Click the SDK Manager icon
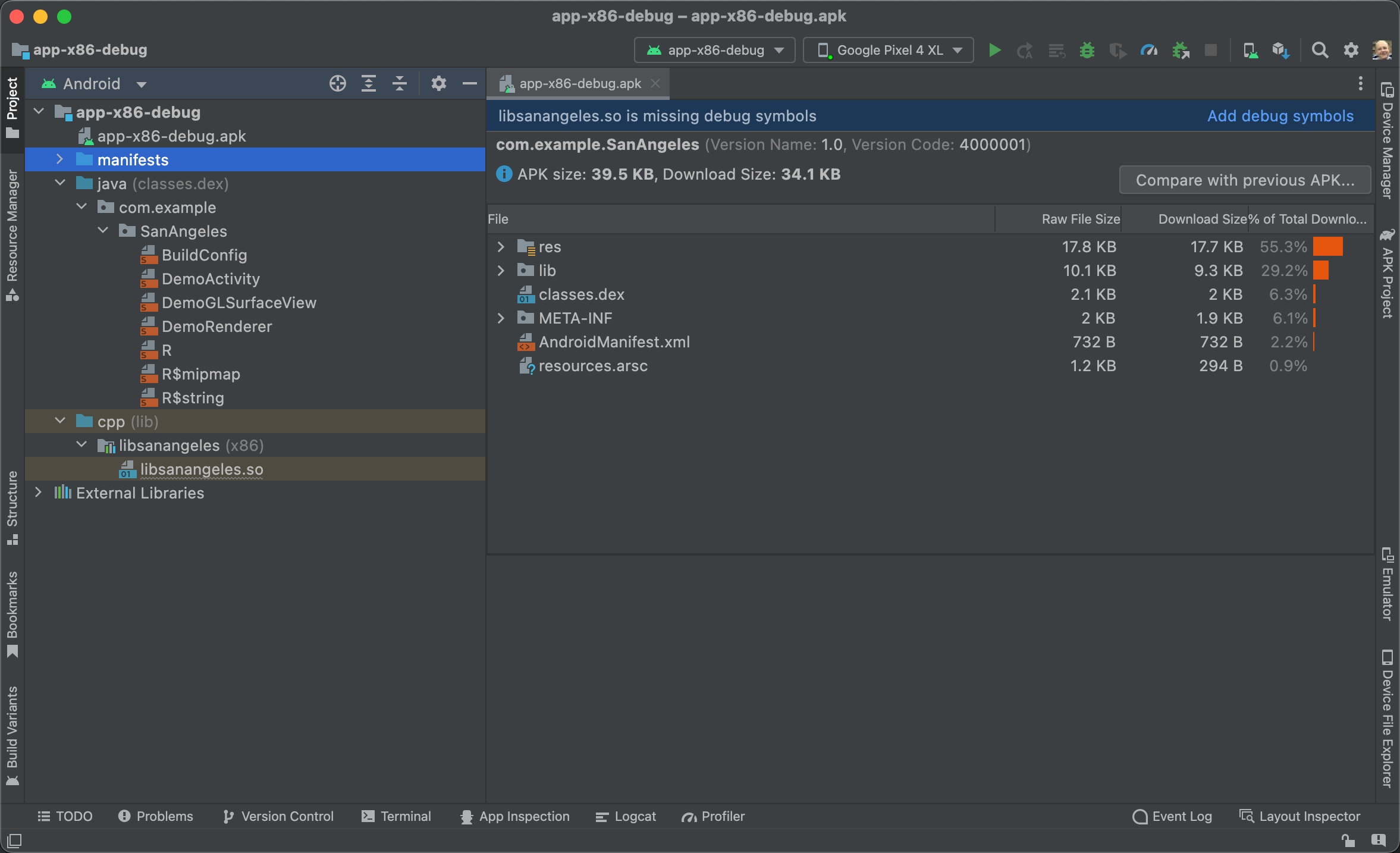The width and height of the screenshot is (1400, 853). pos(1280,49)
